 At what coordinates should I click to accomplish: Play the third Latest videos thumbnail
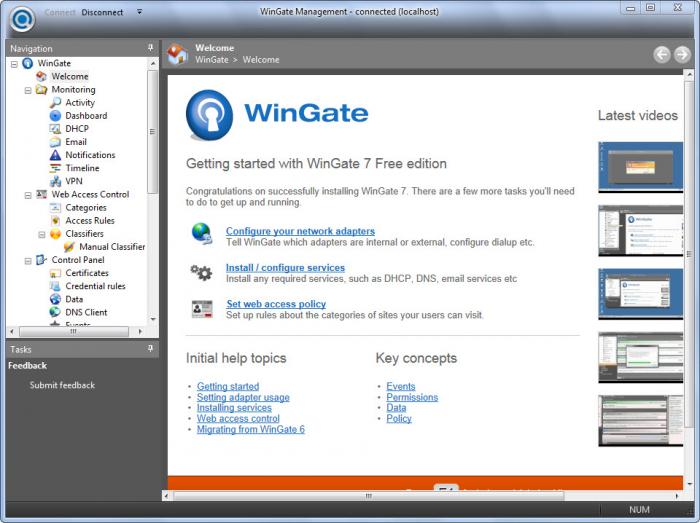(x=641, y=294)
